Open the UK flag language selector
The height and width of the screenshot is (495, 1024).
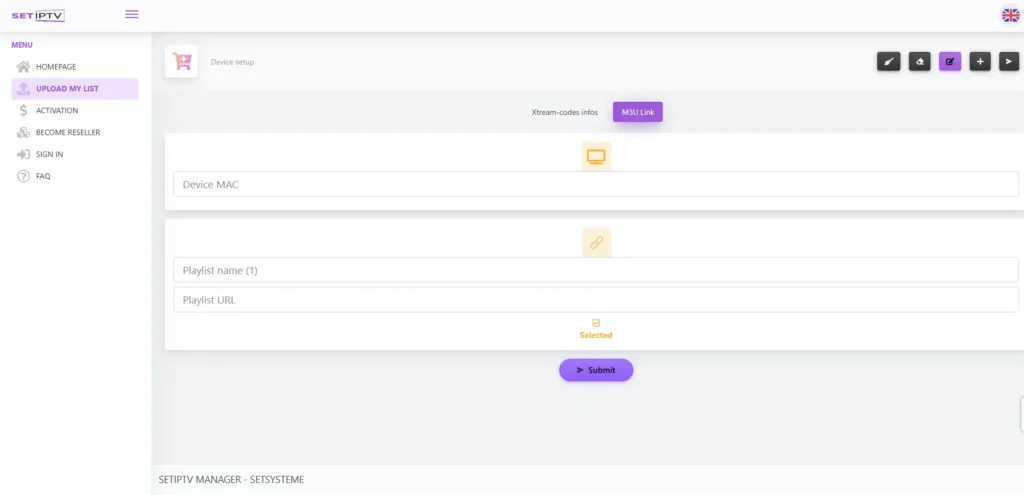(x=1010, y=15)
